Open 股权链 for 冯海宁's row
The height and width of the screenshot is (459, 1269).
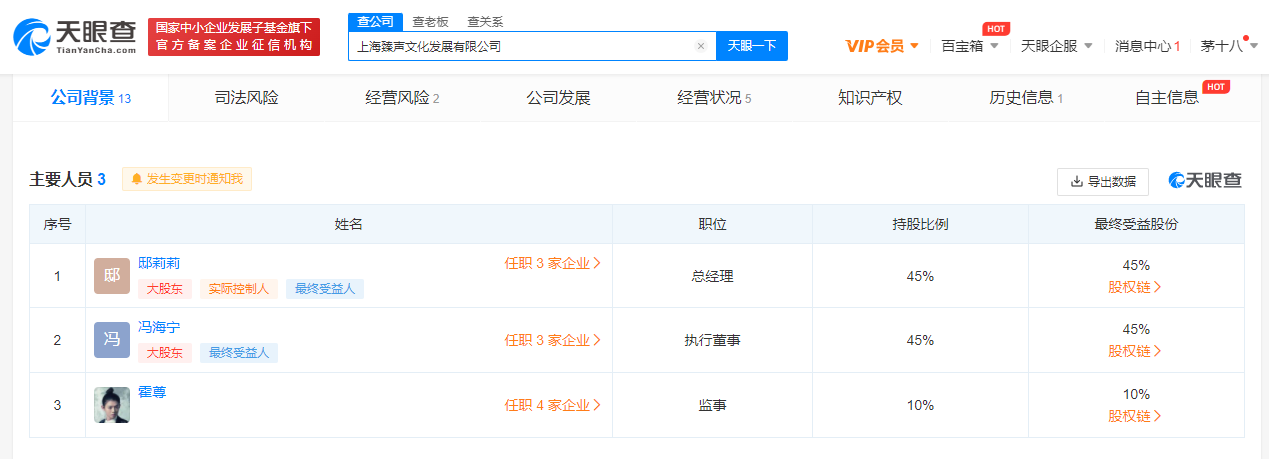click(1135, 351)
